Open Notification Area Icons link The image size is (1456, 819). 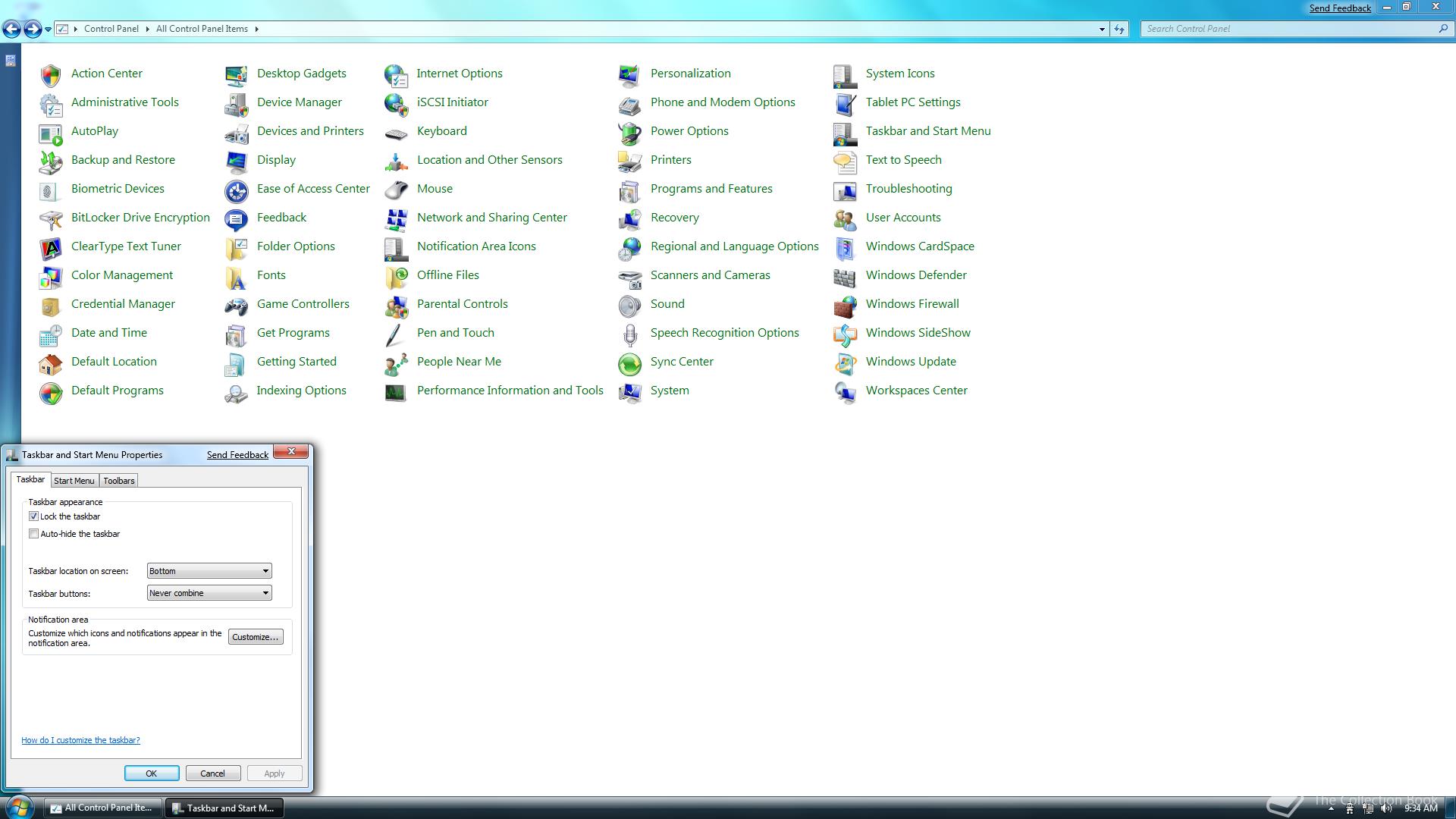(x=476, y=246)
